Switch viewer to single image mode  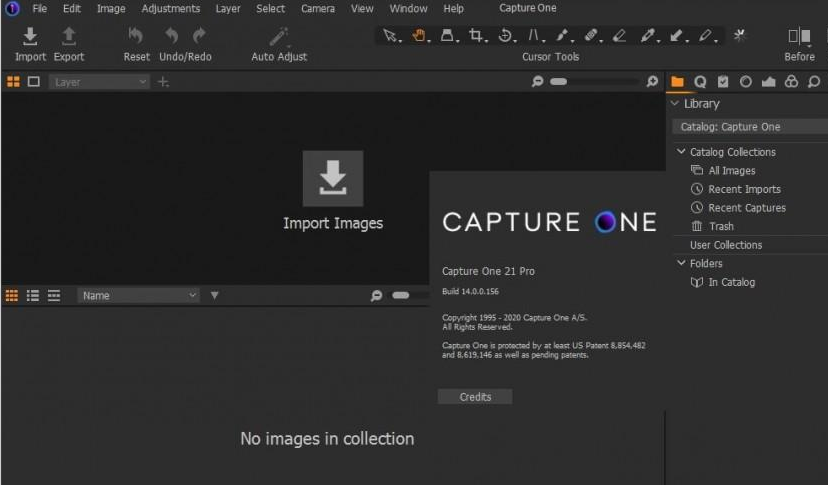coord(34,82)
